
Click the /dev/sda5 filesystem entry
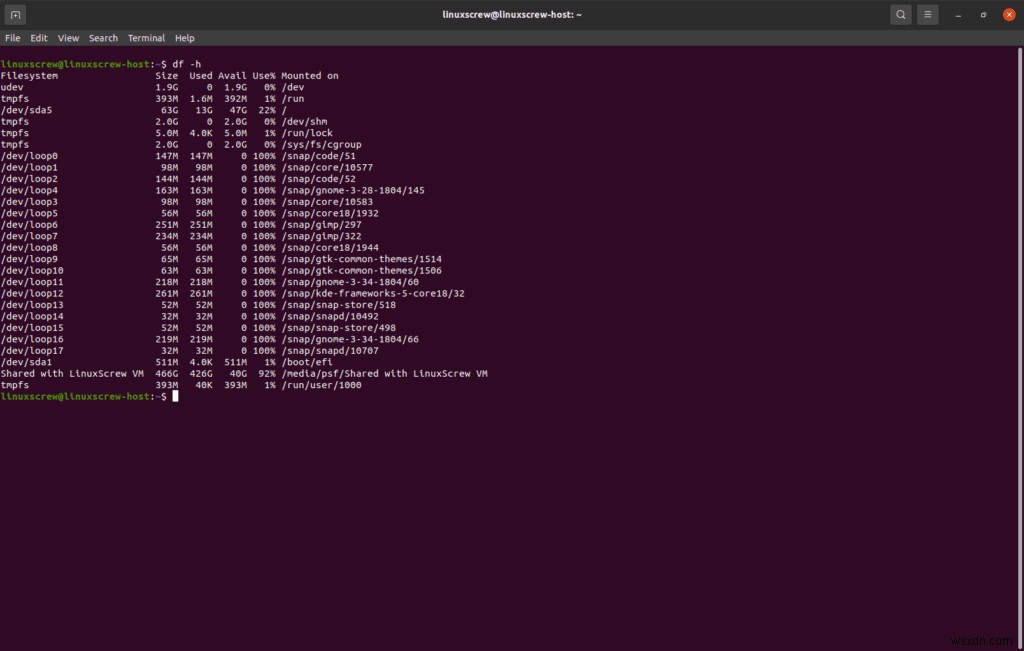click(x=25, y=109)
